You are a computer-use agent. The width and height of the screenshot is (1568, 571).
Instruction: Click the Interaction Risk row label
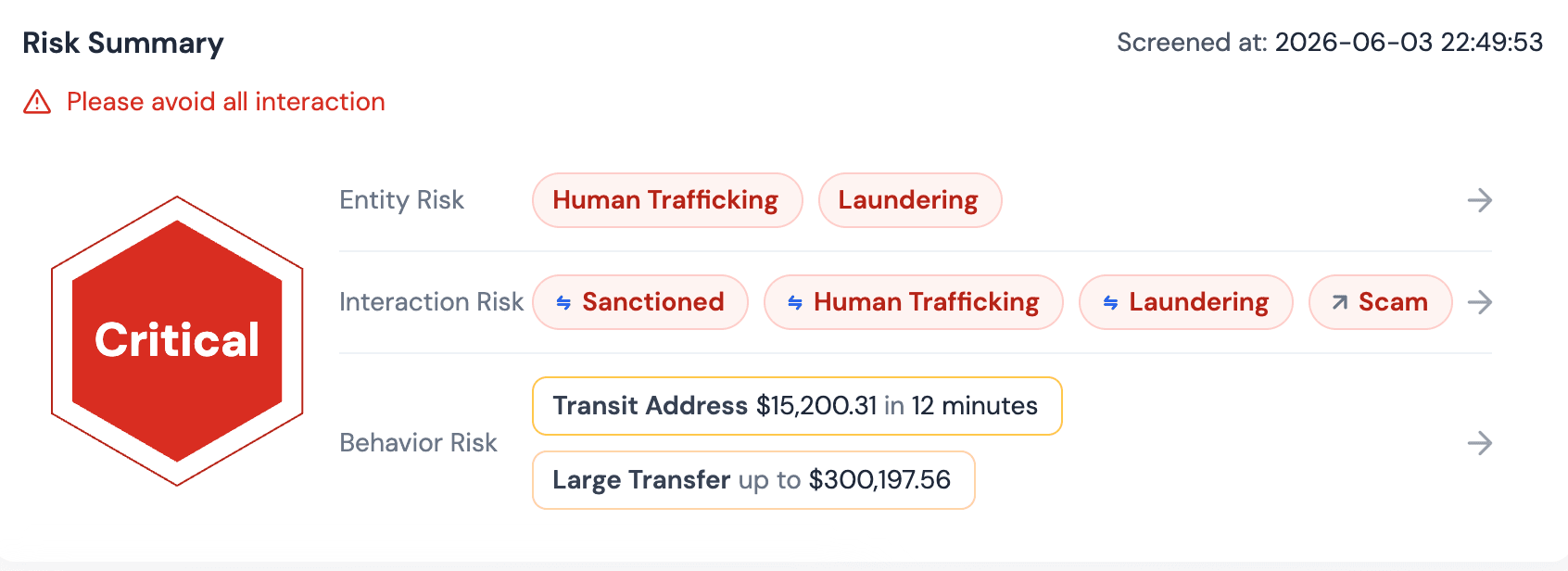[431, 302]
